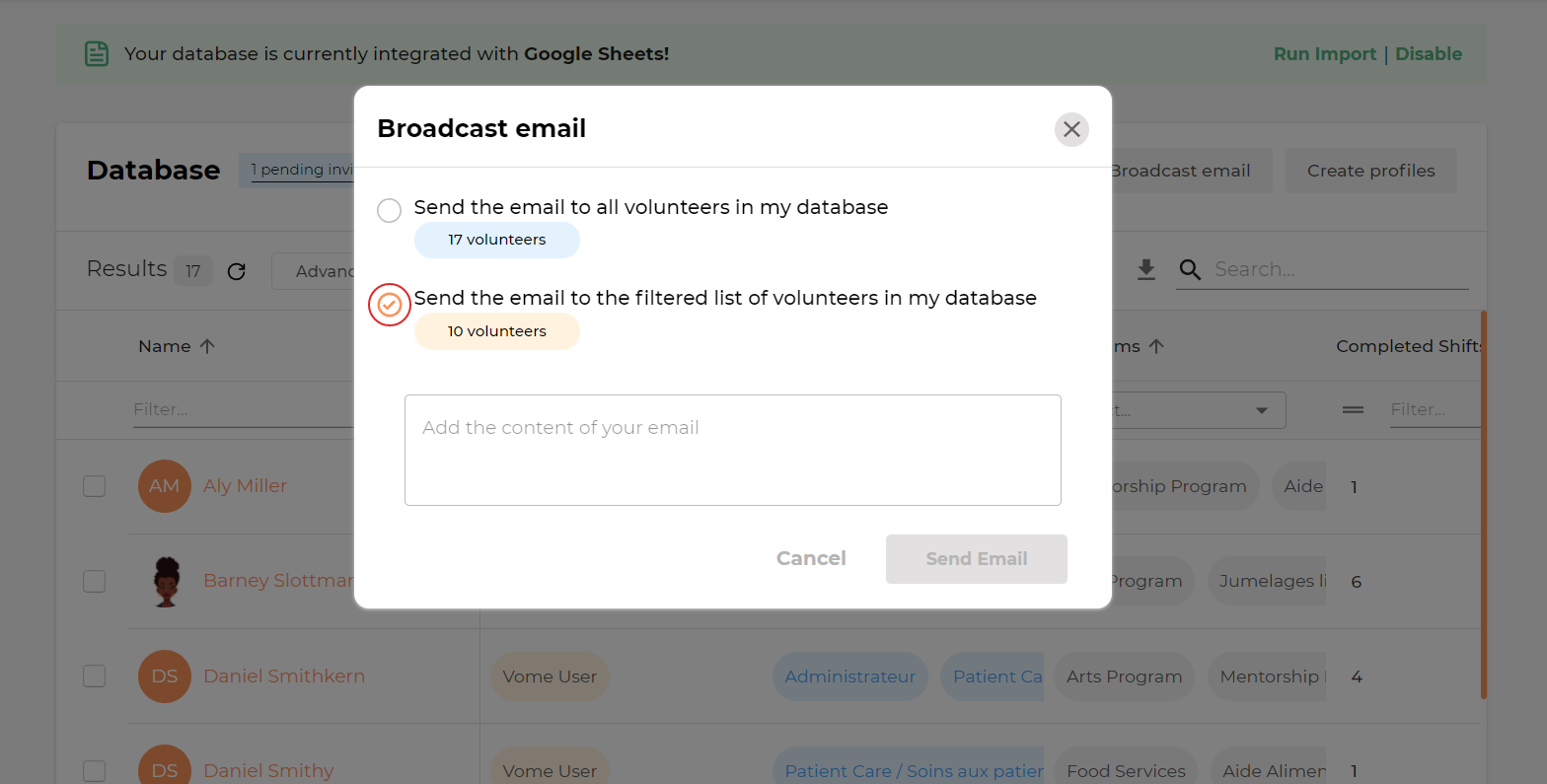Click the Results count badge 17
This screenshot has width=1547, height=784.
(x=193, y=270)
